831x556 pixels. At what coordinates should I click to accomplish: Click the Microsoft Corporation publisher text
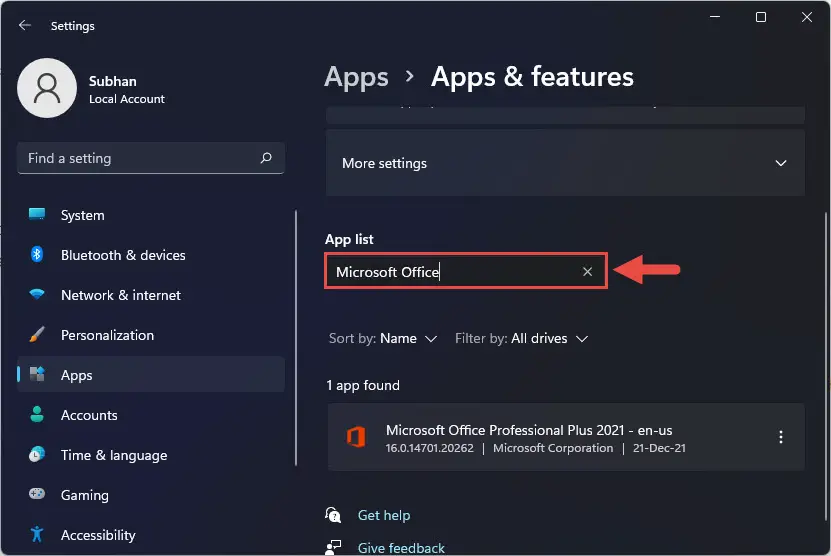pyautogui.click(x=553, y=448)
